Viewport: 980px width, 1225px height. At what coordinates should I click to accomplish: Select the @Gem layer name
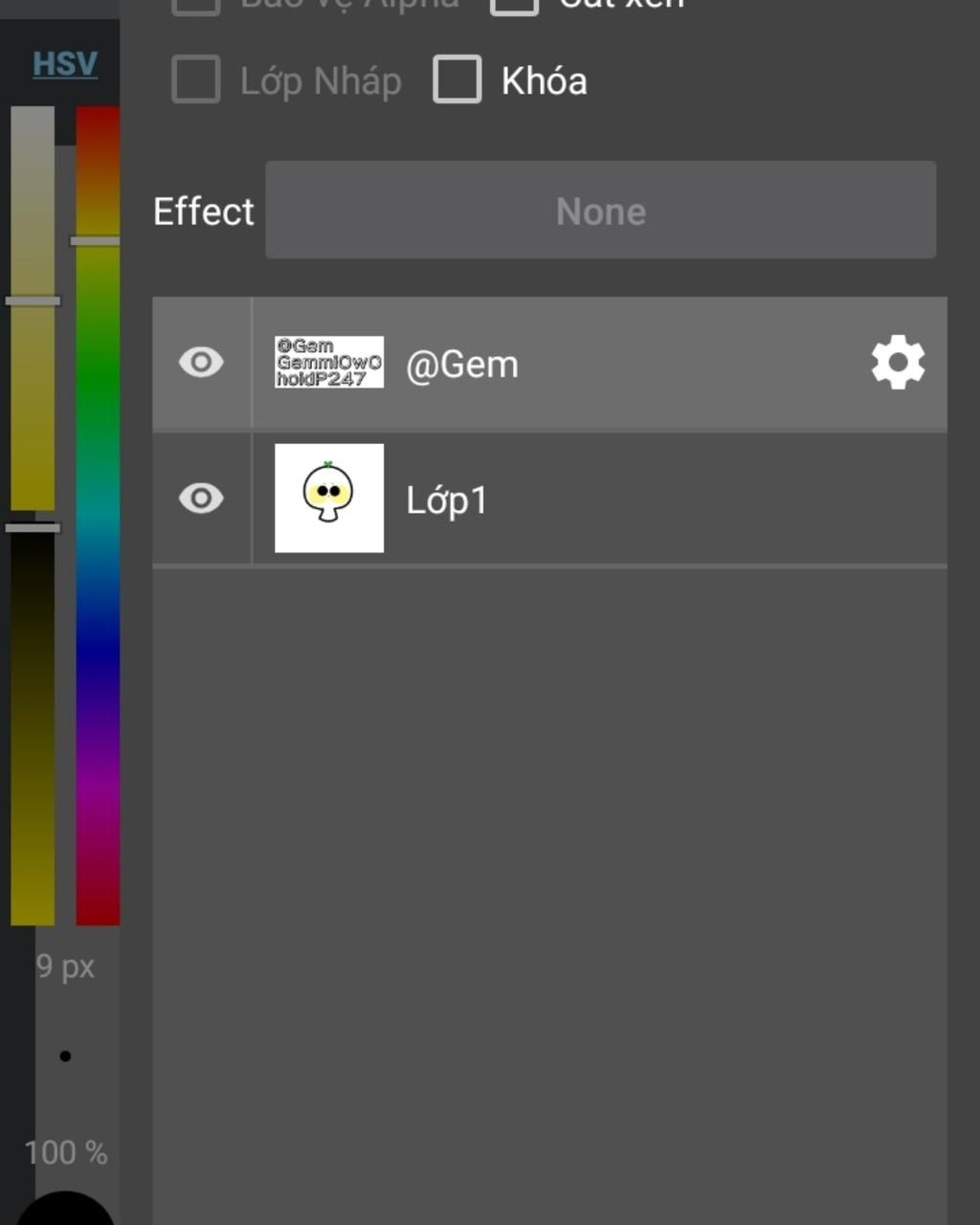coord(462,365)
